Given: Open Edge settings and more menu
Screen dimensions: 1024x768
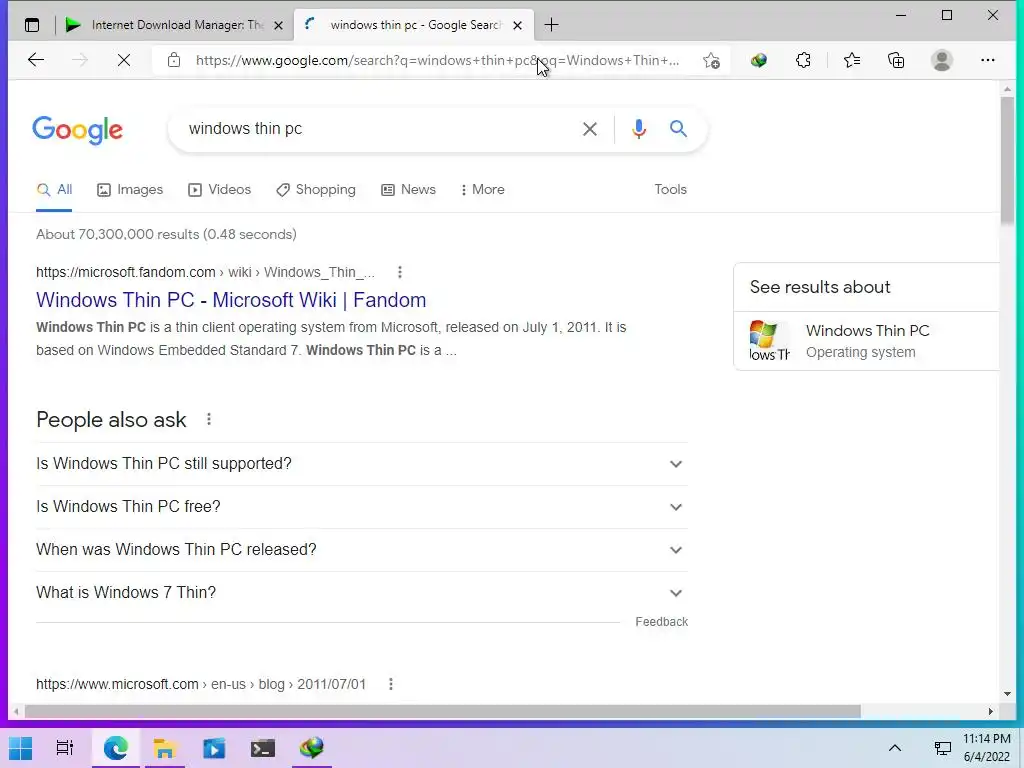Looking at the screenshot, I should pyautogui.click(x=987, y=60).
